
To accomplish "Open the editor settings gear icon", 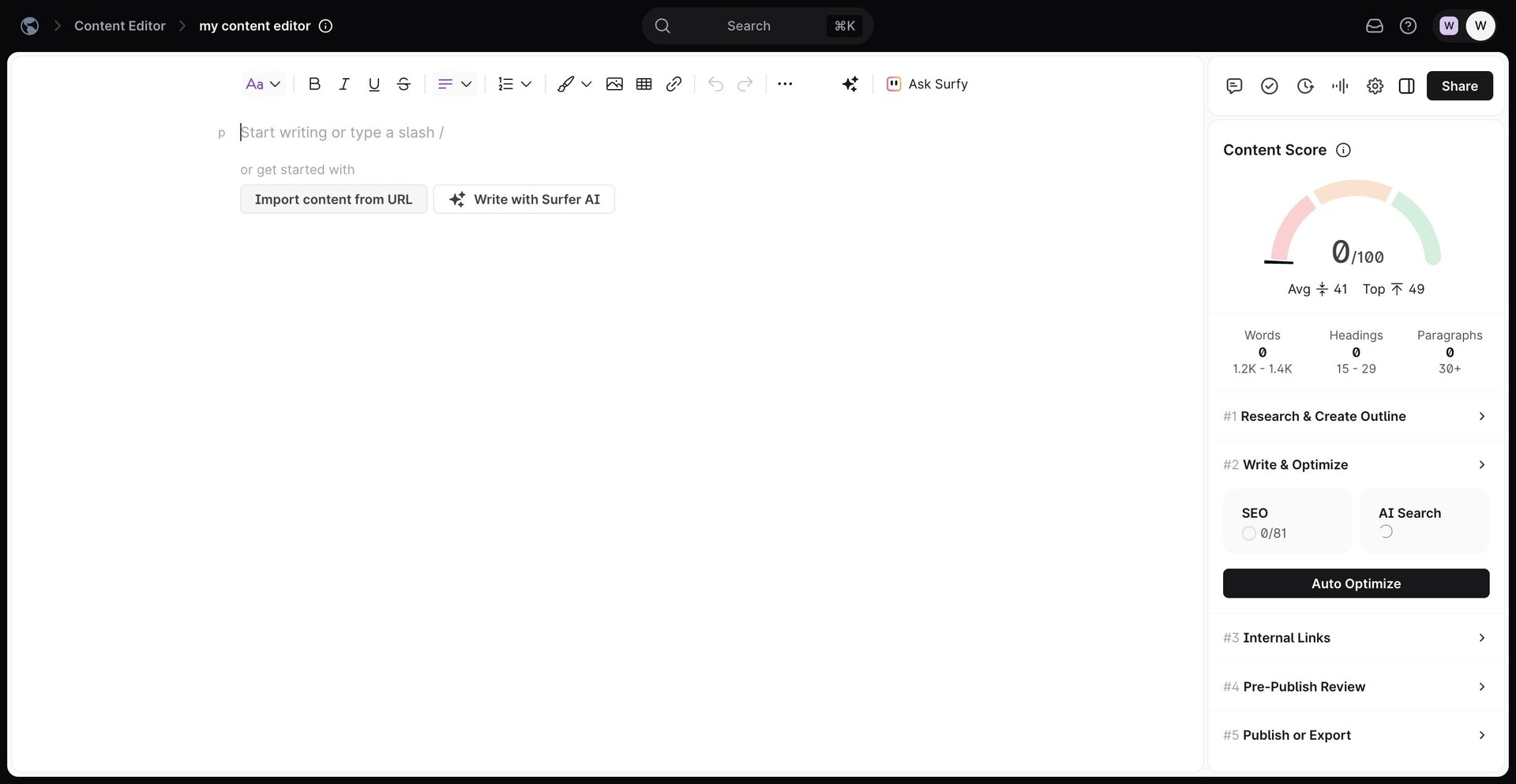I will coord(1375,86).
